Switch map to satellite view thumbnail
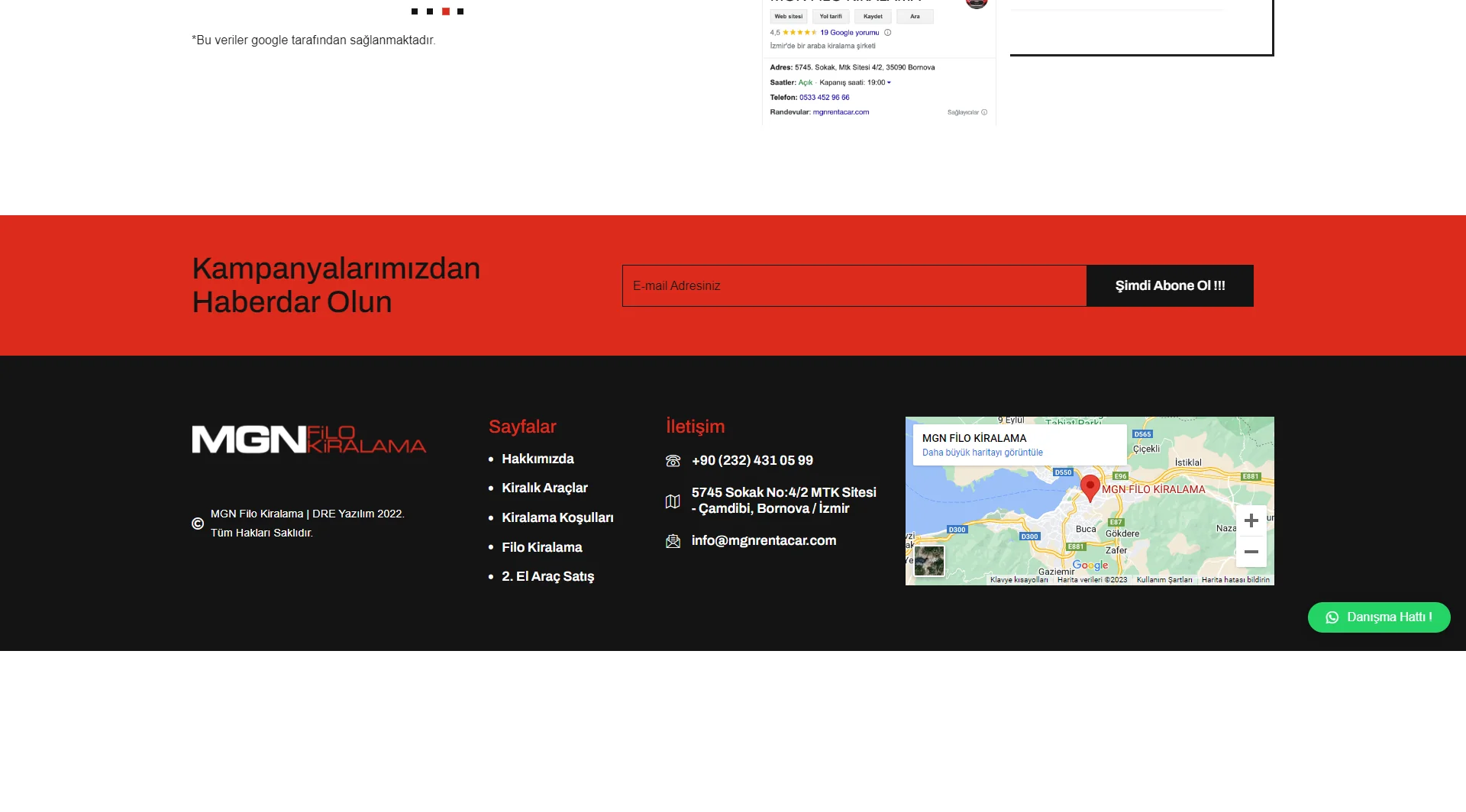The image size is (1466, 812). [929, 561]
